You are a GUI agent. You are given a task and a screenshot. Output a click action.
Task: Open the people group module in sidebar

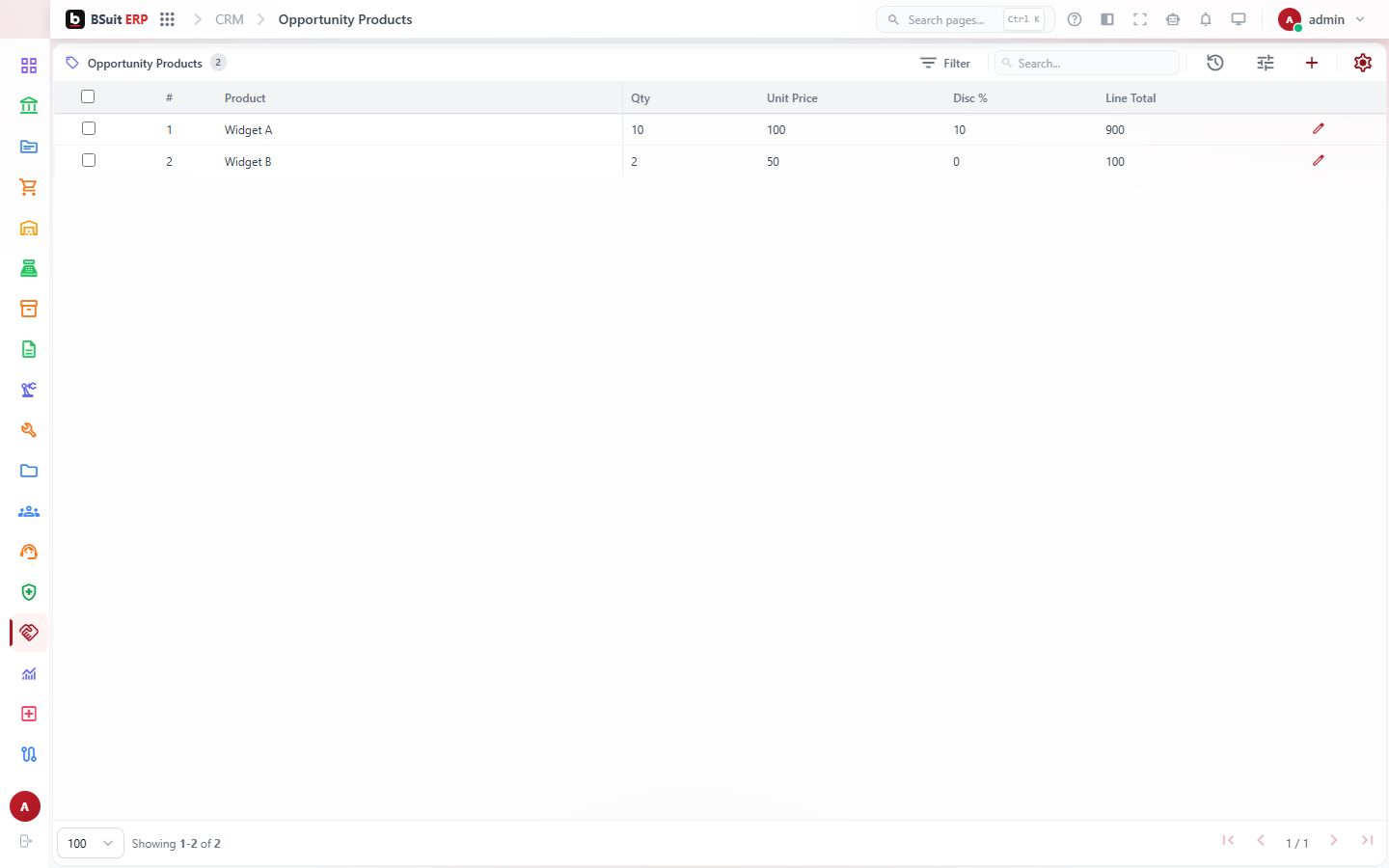(29, 511)
